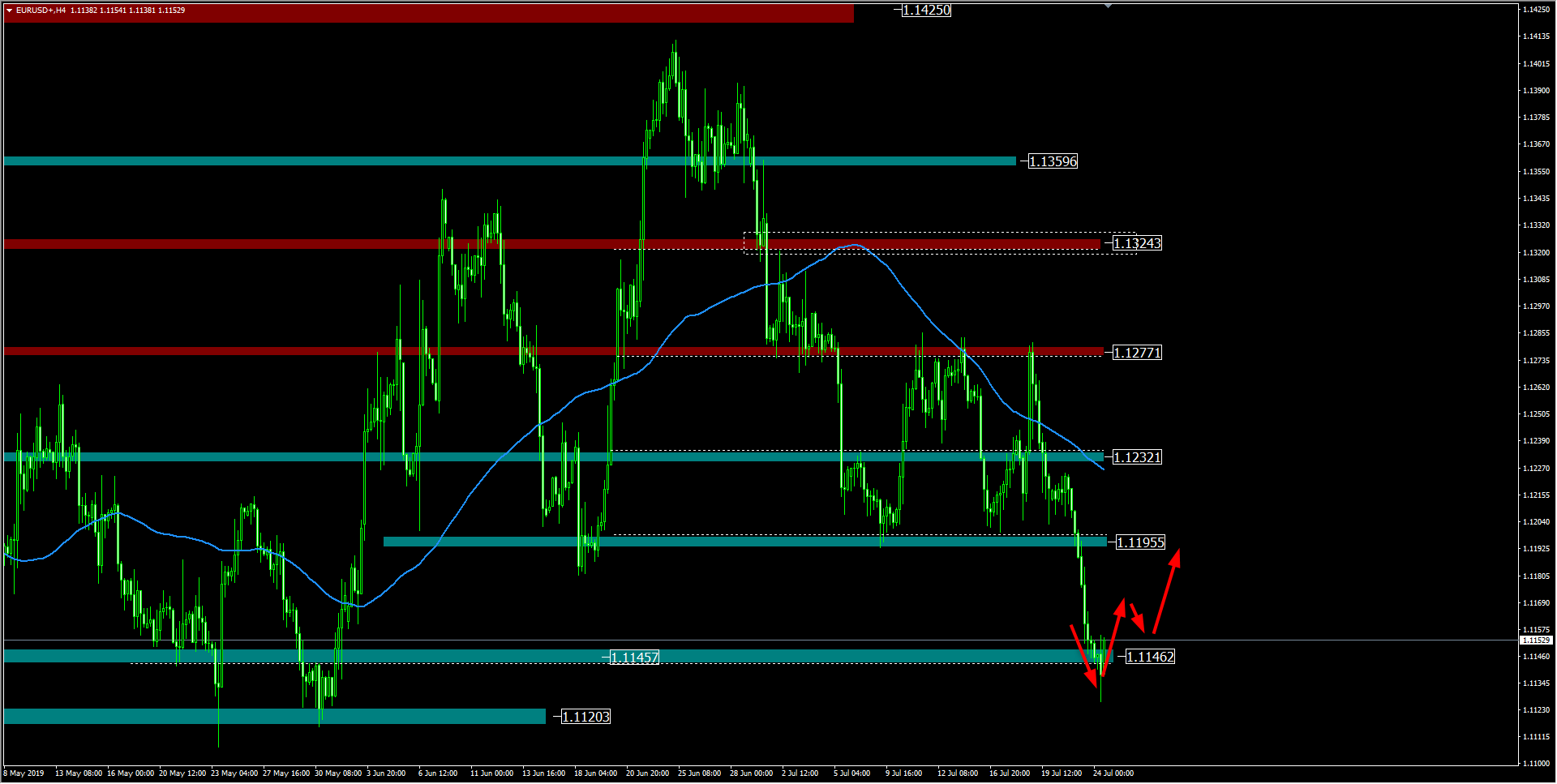Select the 1.12321 level label
This screenshot has height=784, width=1557.
pos(1137,457)
